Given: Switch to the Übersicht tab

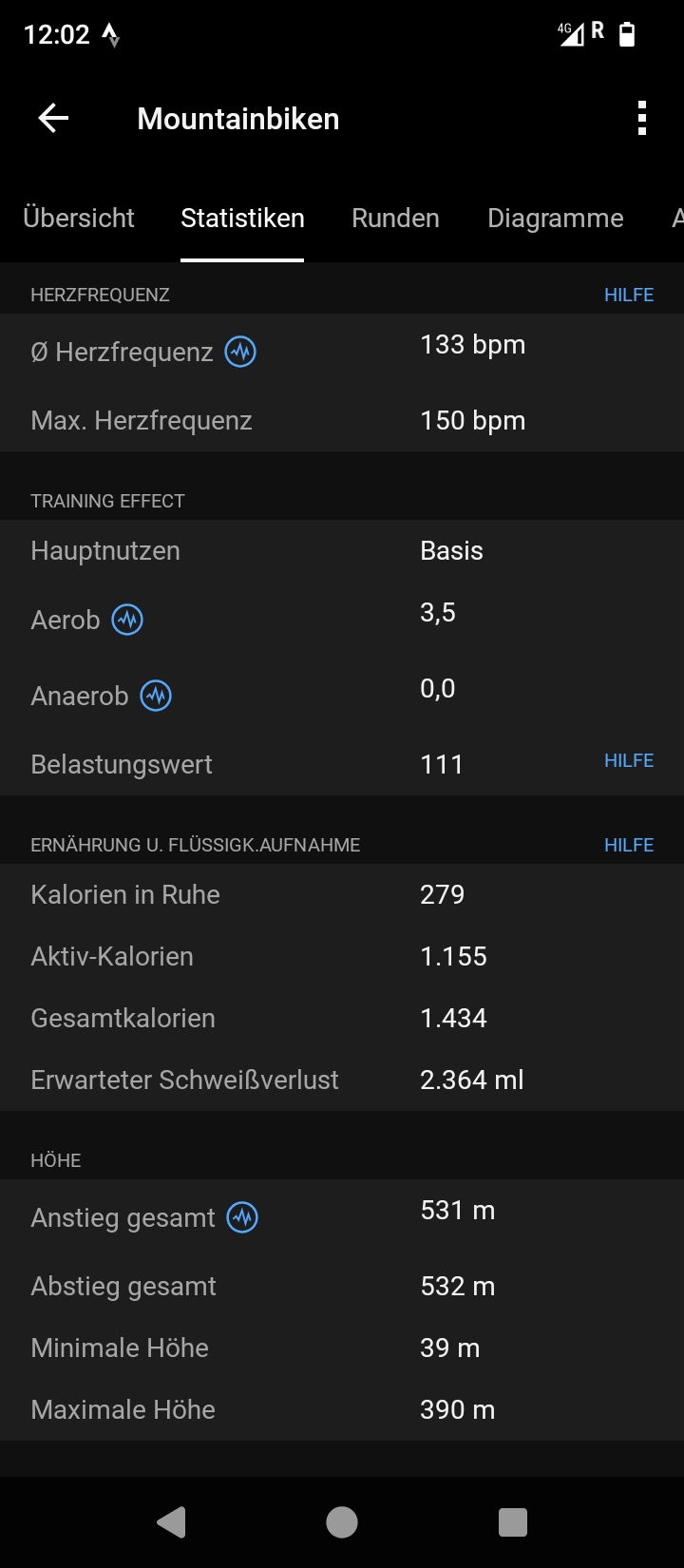Looking at the screenshot, I should pos(79,219).
